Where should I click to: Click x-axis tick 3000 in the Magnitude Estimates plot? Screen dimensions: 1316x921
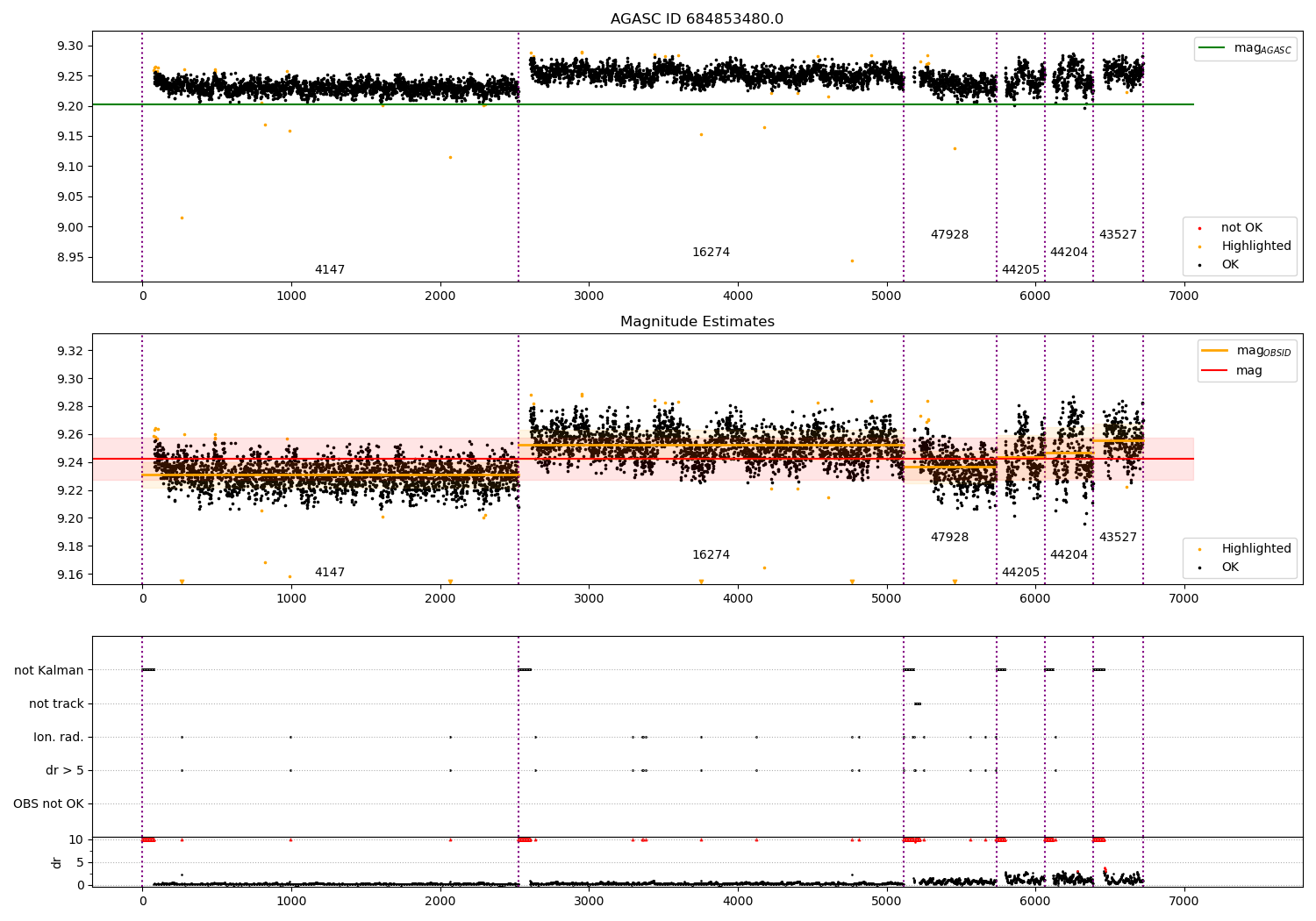coord(589,599)
